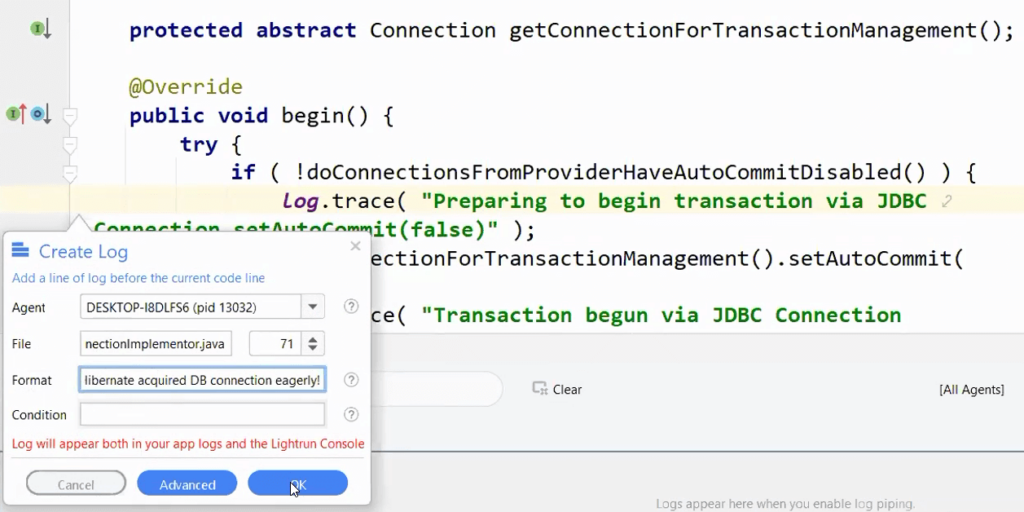Open help for the Format field
Viewport: 1024px width, 512px height.
(x=351, y=380)
